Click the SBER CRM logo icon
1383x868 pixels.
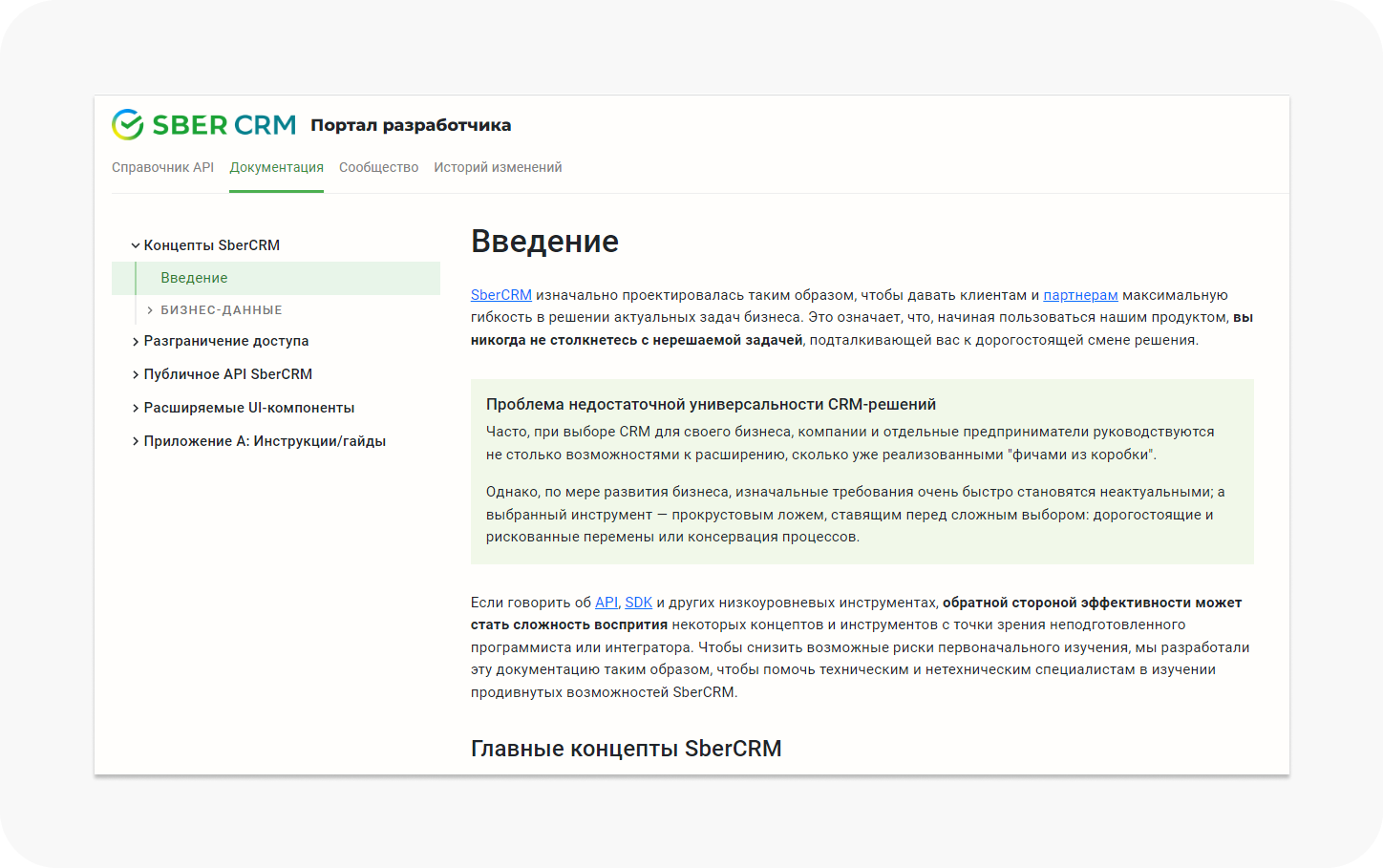[127, 124]
